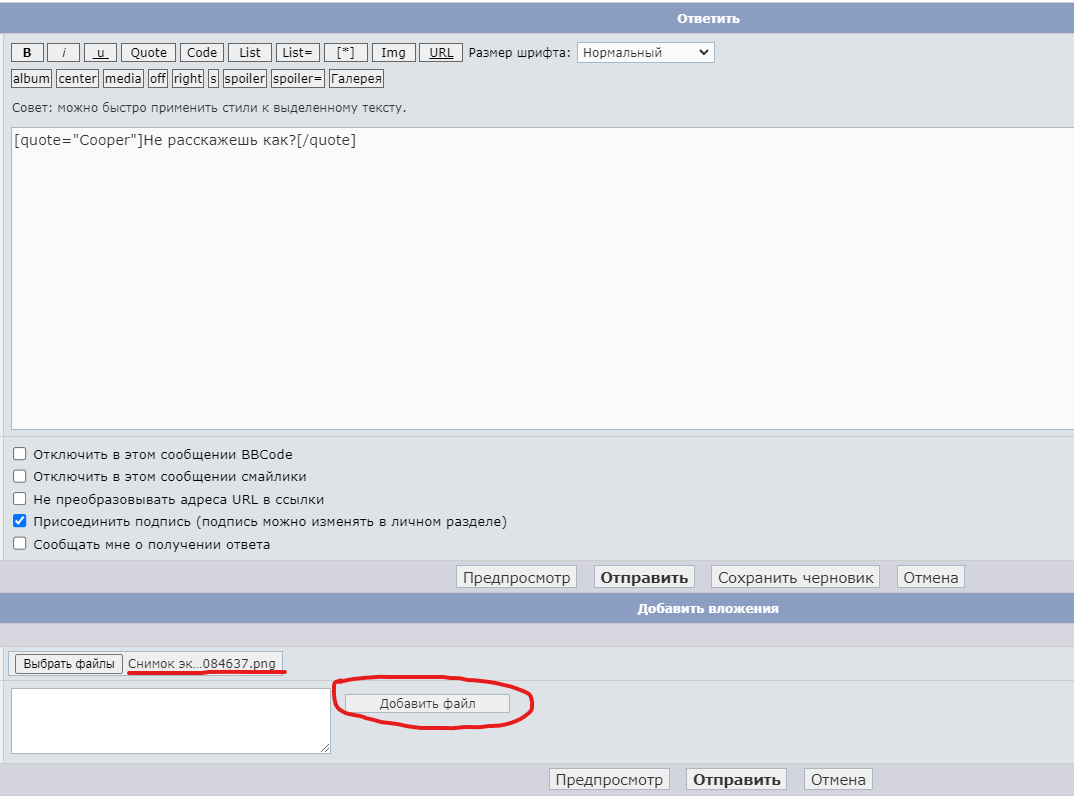Apply italic with the i button
The width and height of the screenshot is (1074, 802).
pyautogui.click(x=64, y=53)
